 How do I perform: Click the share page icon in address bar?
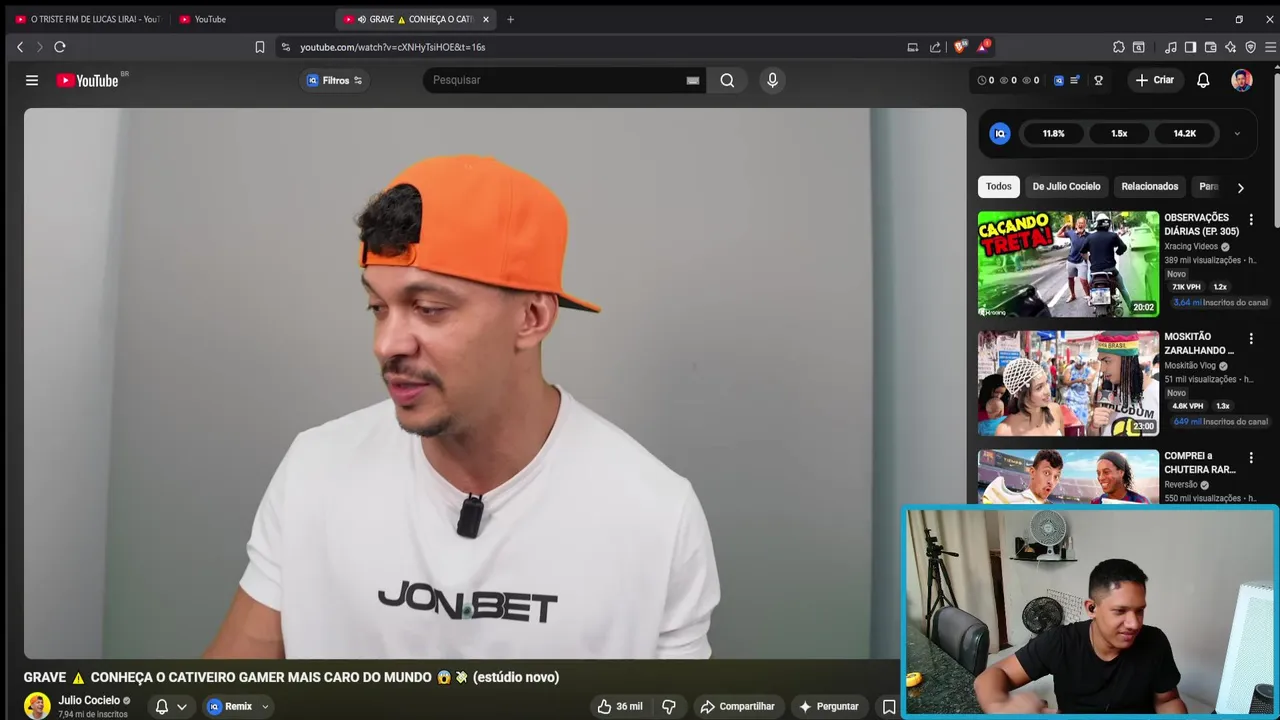pos(935,47)
